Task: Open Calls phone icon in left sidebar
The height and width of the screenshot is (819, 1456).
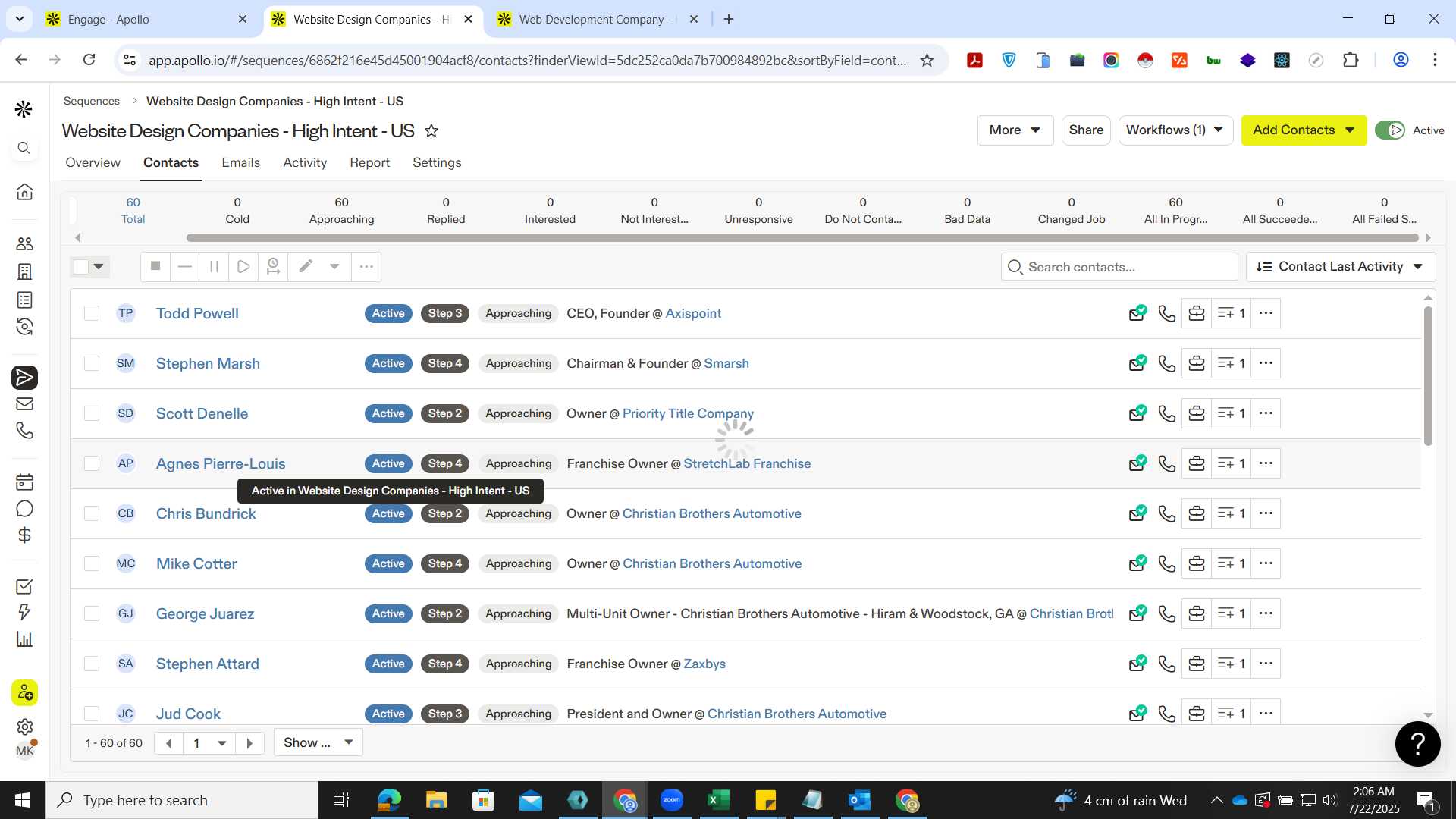Action: (24, 431)
